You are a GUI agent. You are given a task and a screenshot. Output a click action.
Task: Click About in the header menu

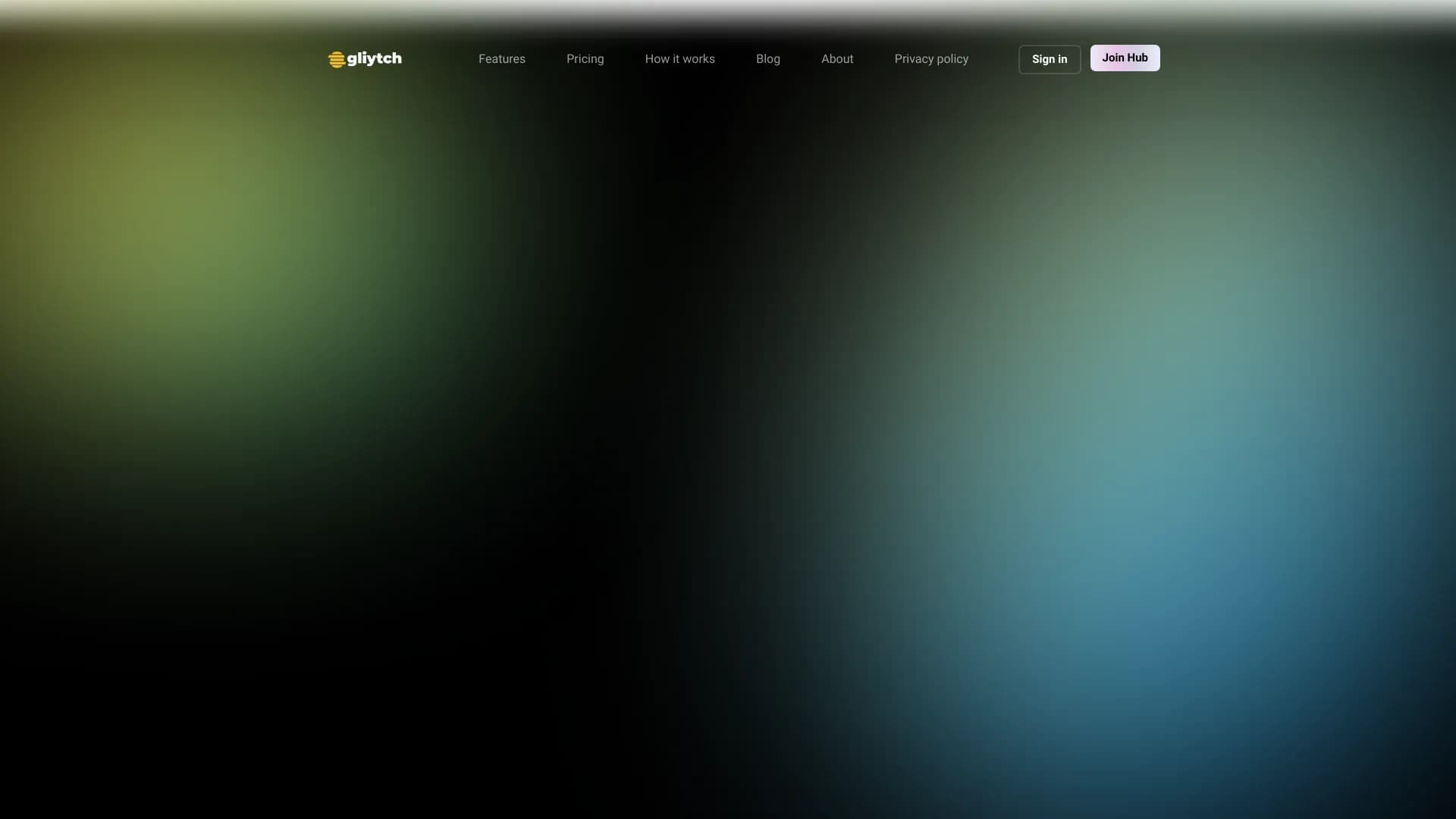coord(836,59)
